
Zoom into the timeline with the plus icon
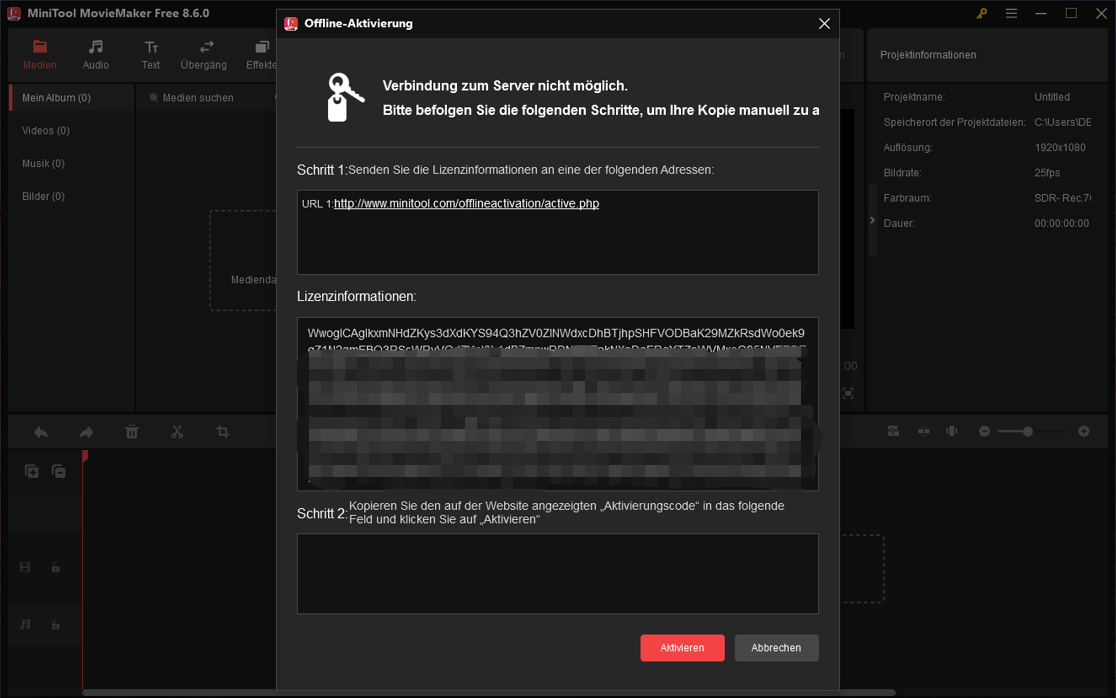pyautogui.click(x=1083, y=431)
